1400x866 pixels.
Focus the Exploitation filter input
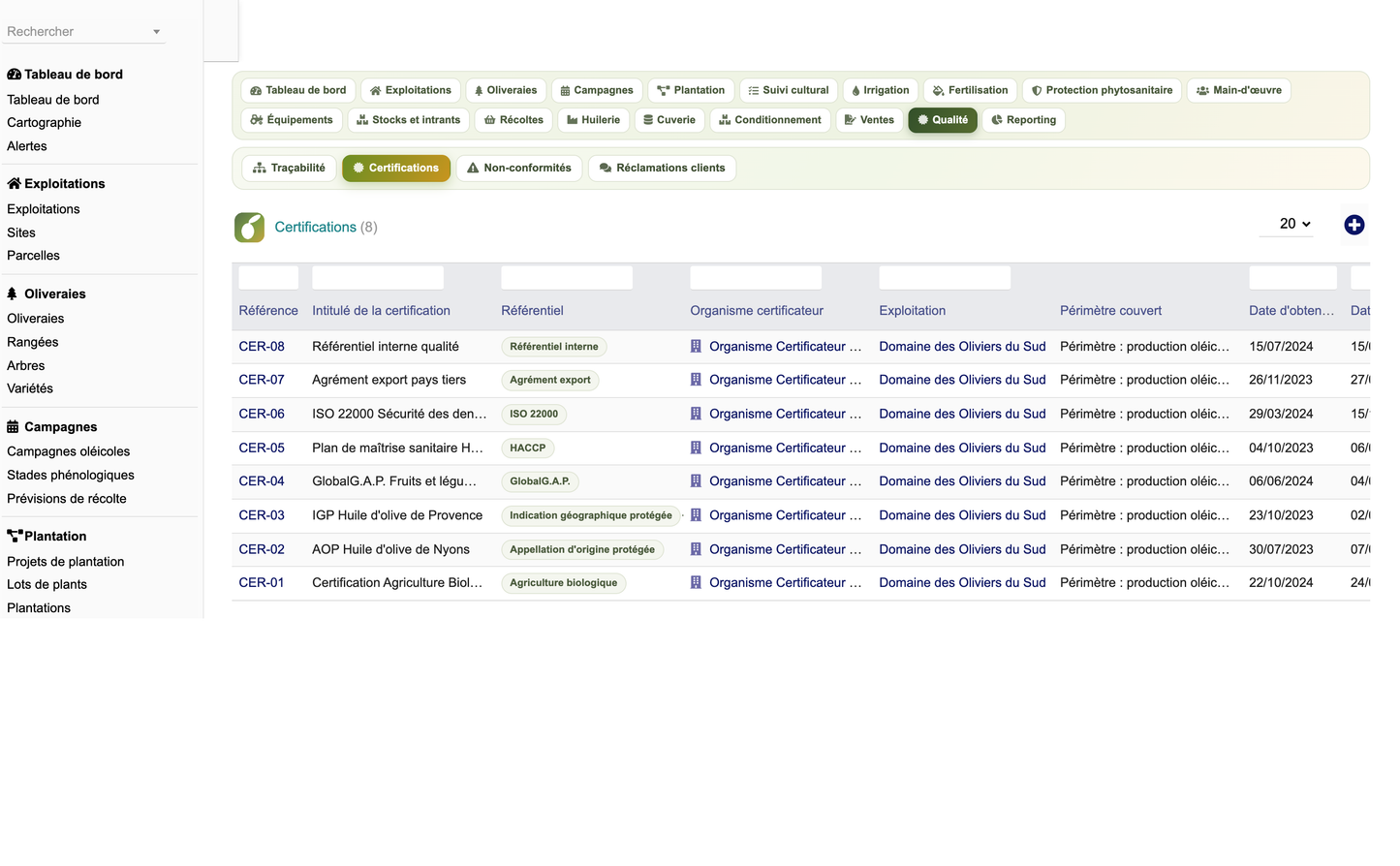click(x=945, y=278)
